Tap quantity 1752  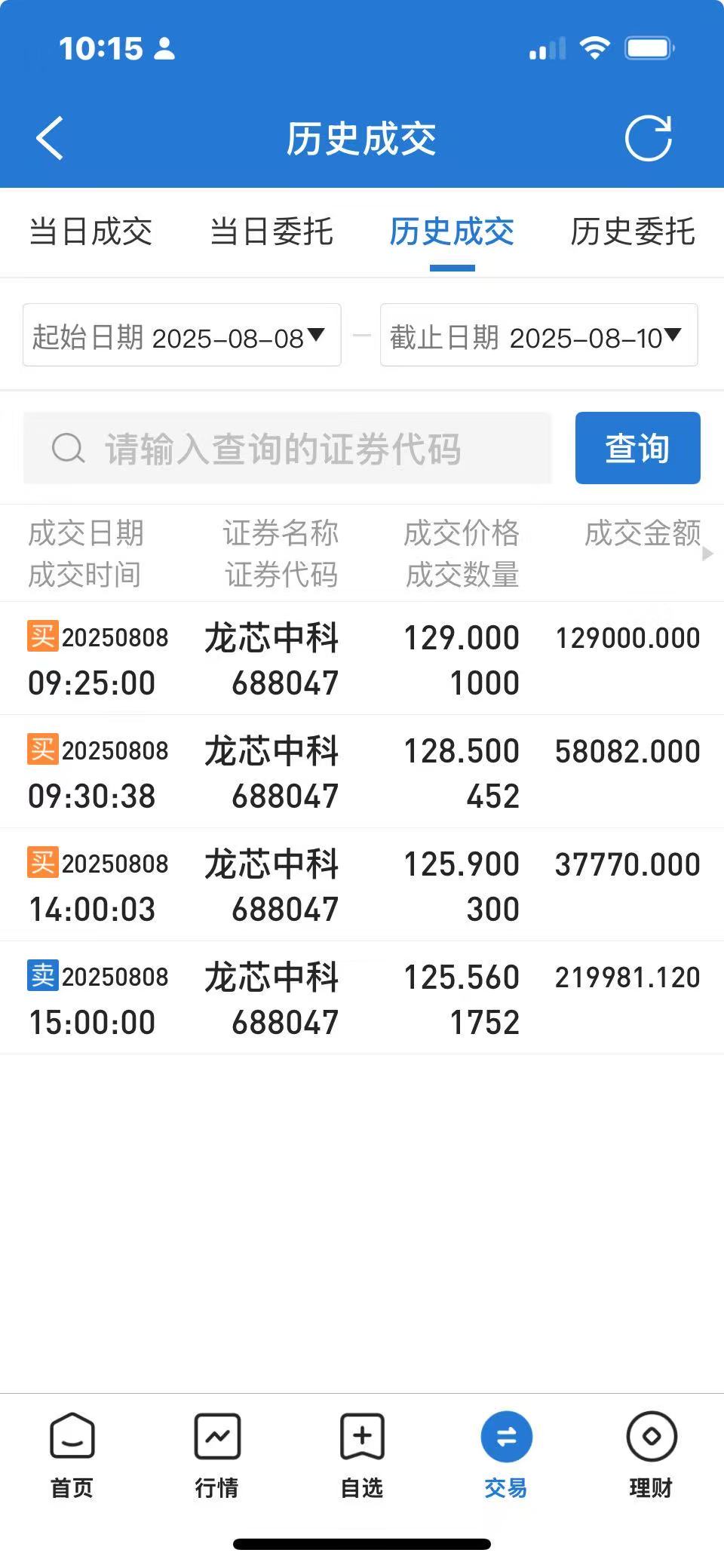tap(485, 1023)
